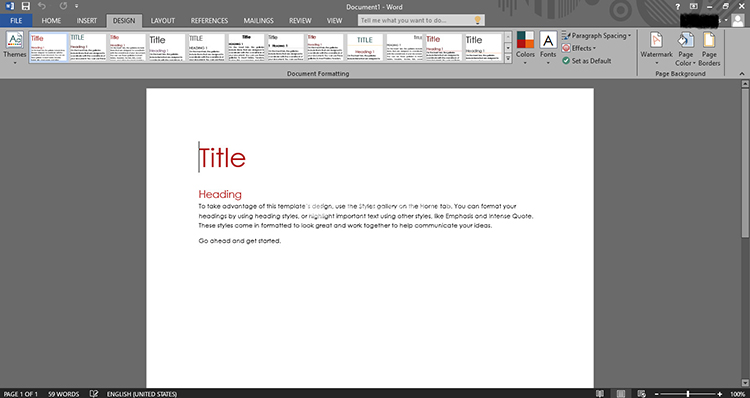Open Word Help question mark

tap(677, 7)
